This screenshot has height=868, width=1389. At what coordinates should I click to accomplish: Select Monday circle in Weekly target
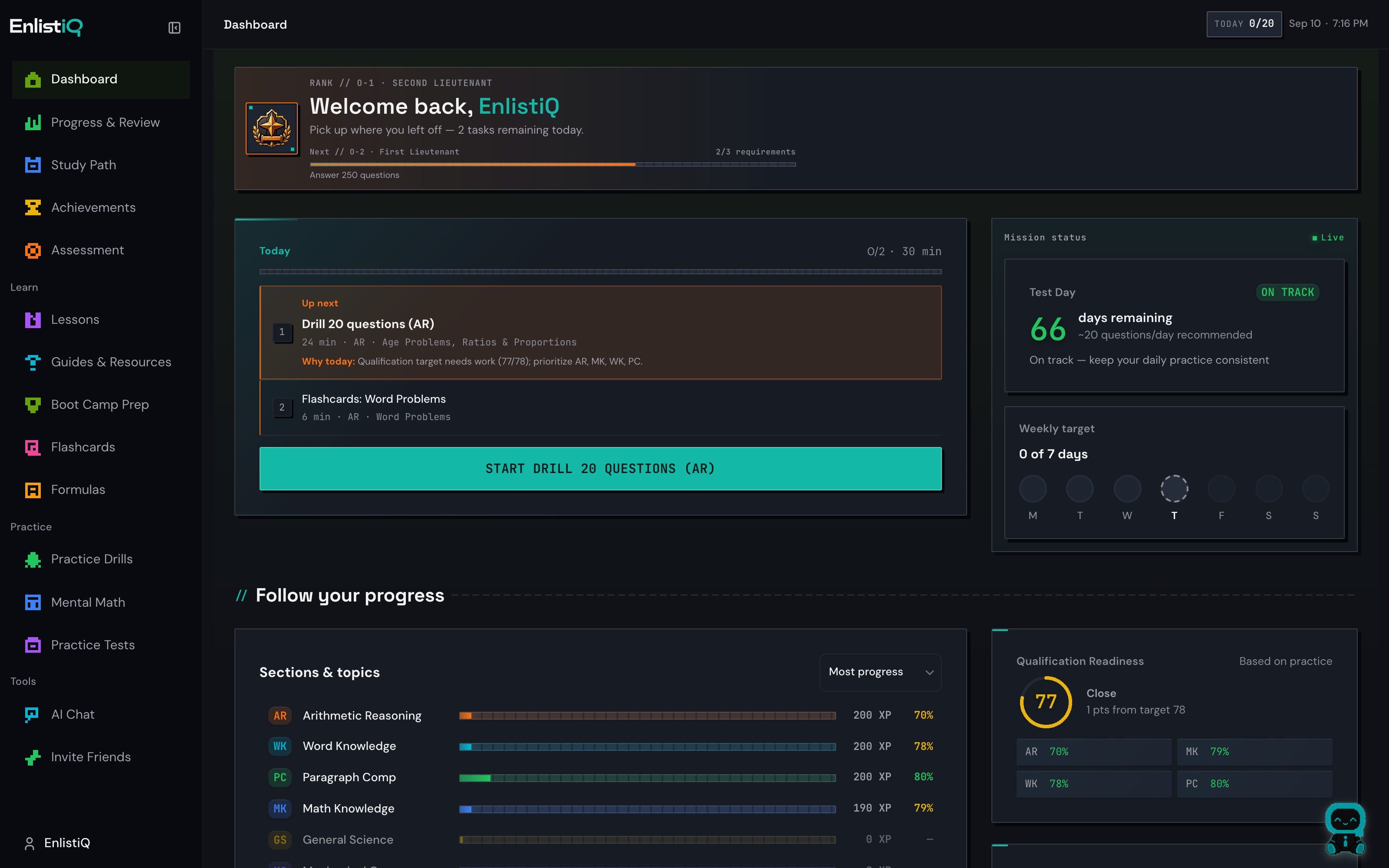click(x=1033, y=489)
